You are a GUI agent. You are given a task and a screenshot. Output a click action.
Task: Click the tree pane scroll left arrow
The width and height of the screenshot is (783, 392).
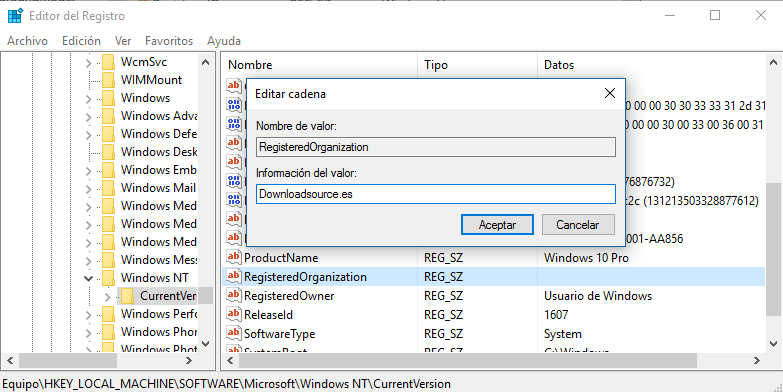coord(10,360)
